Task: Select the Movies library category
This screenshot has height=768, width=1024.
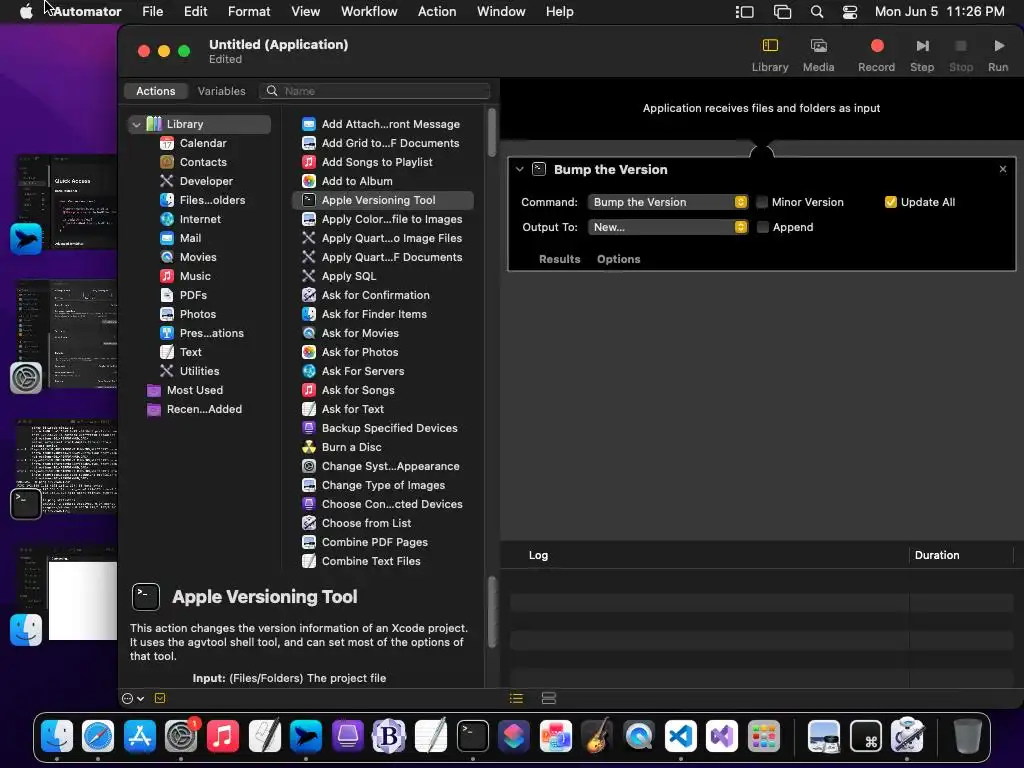Action: [x=198, y=257]
